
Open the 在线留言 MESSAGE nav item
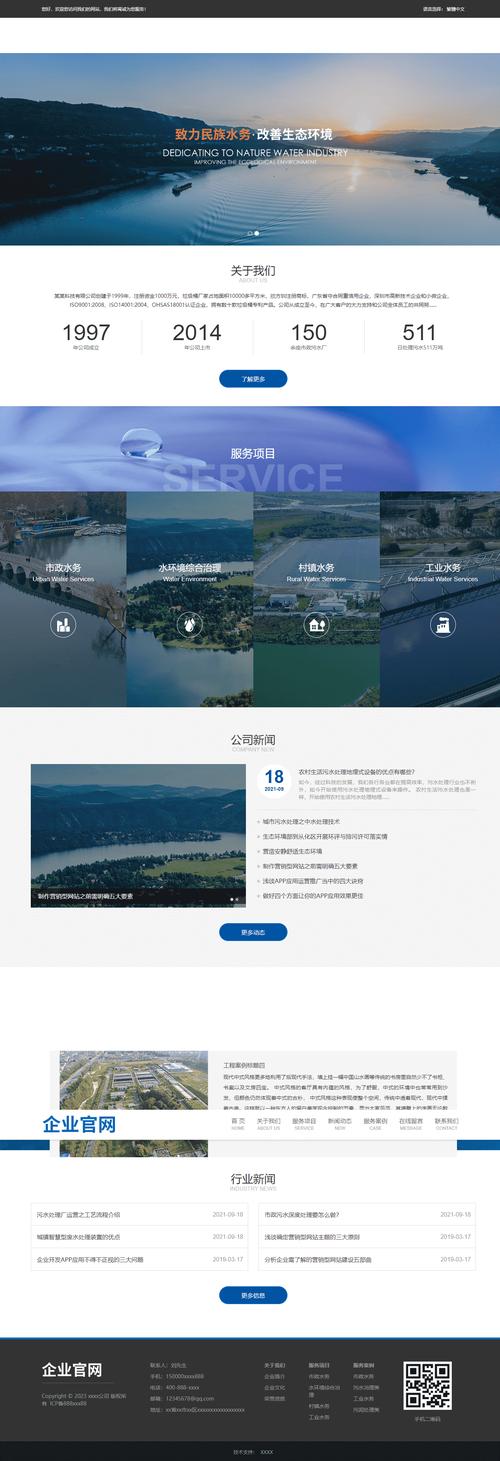click(411, 1124)
